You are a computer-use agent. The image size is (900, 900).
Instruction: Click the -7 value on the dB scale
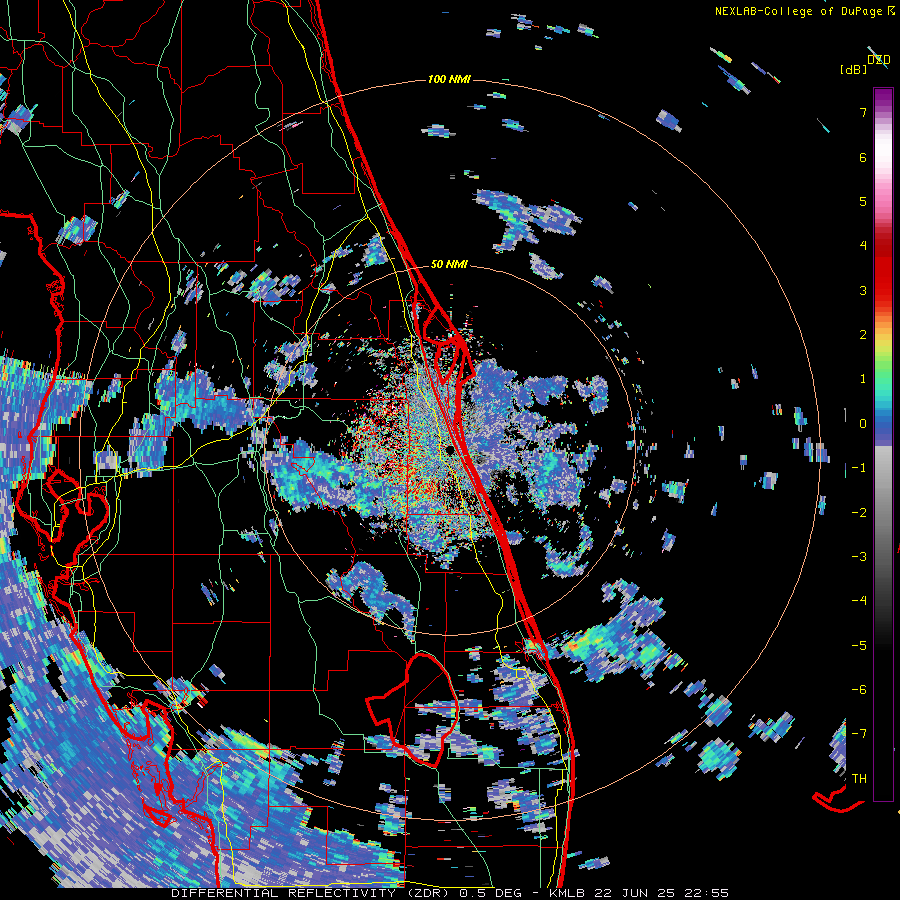[x=859, y=734]
